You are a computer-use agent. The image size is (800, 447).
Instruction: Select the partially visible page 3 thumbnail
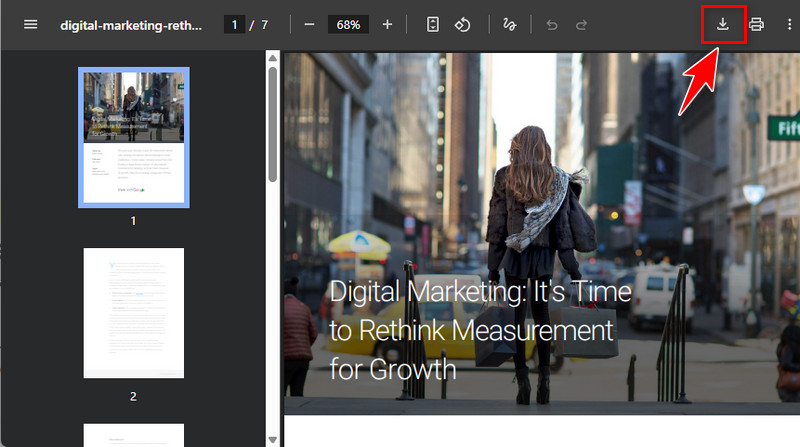coord(133,435)
